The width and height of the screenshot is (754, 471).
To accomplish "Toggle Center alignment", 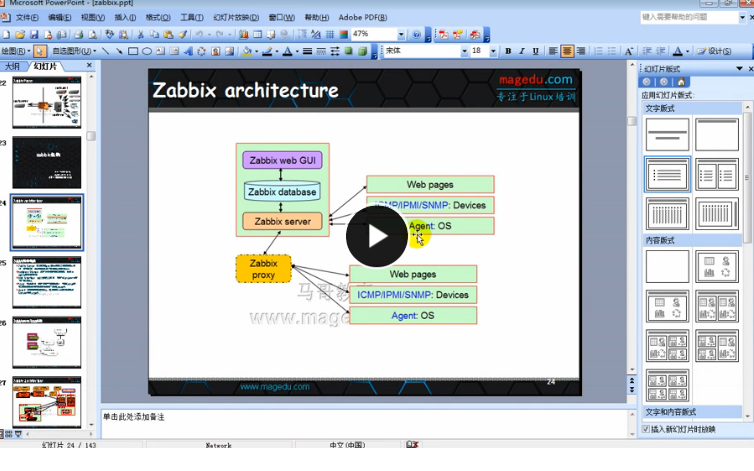I will point(567,51).
